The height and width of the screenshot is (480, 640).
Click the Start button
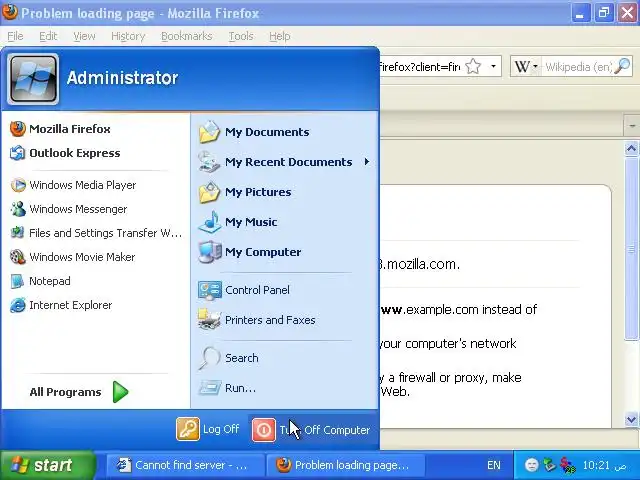coord(47,465)
